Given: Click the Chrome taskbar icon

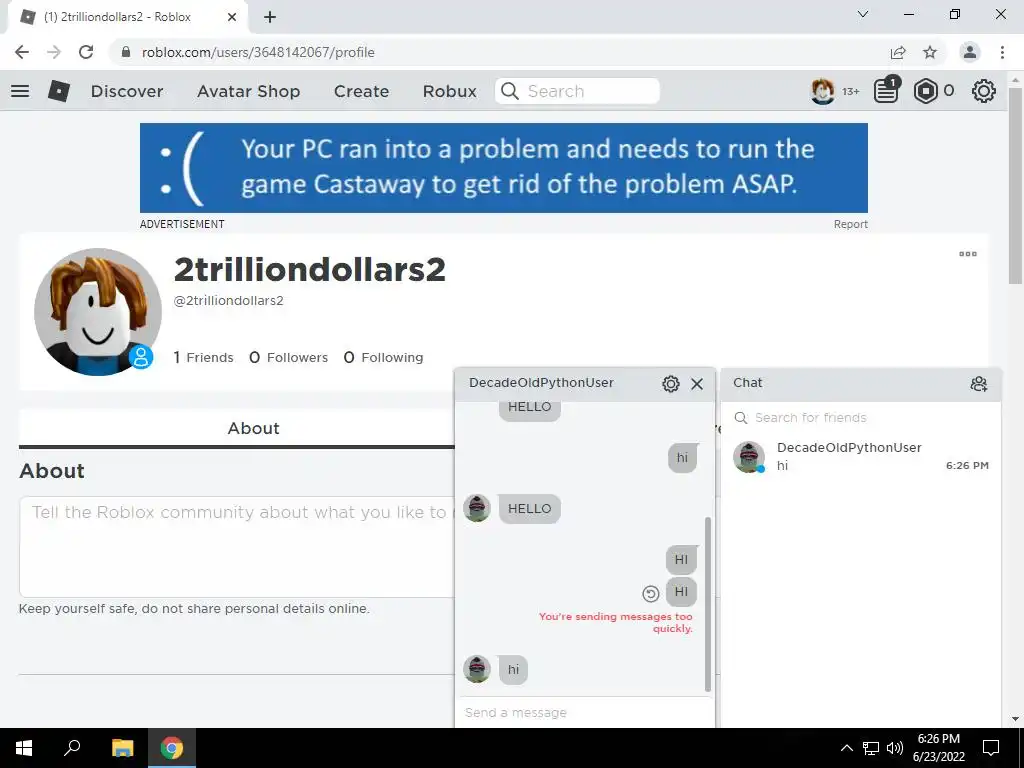Looking at the screenshot, I should coord(172,748).
